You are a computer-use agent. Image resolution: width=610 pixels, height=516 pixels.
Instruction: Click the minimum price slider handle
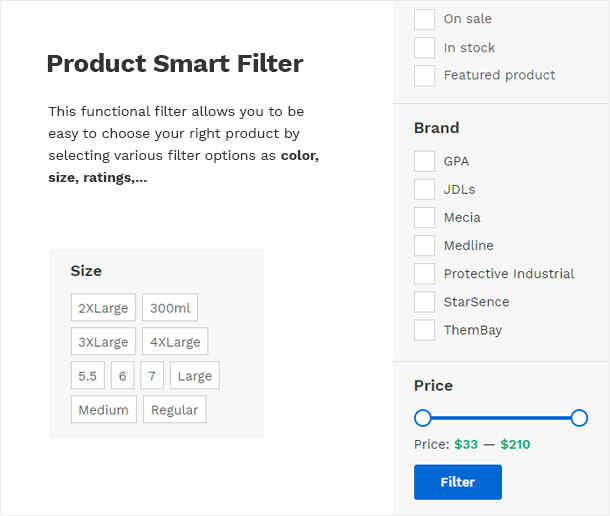pyautogui.click(x=423, y=418)
